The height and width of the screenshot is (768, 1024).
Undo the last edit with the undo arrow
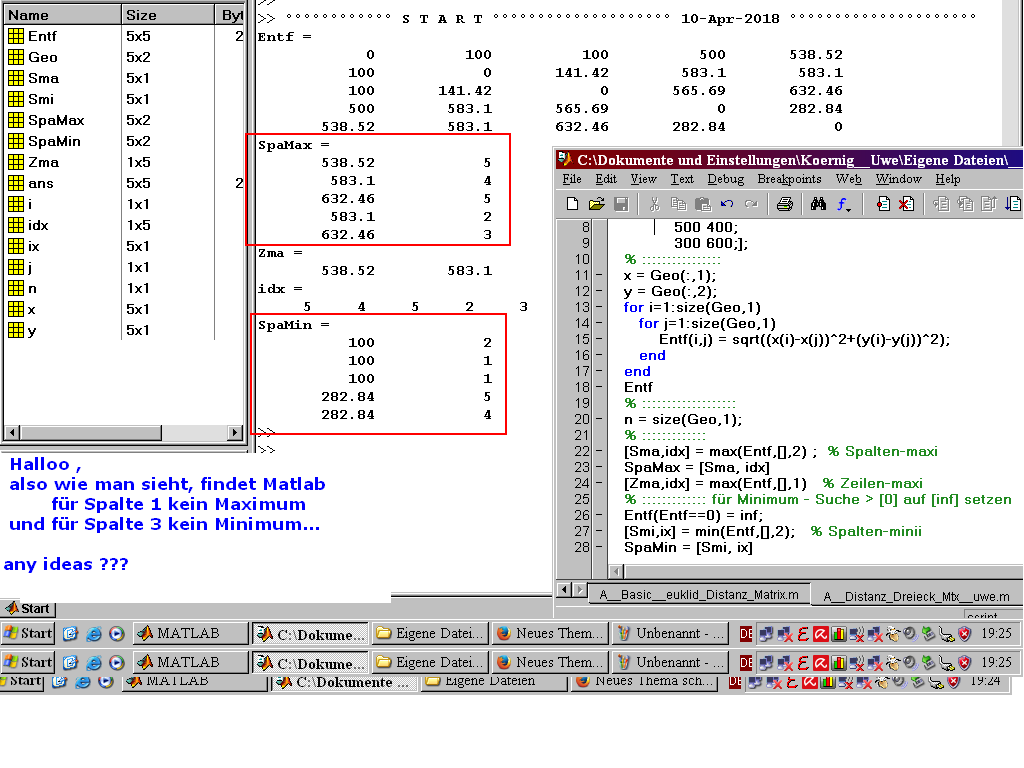(727, 204)
